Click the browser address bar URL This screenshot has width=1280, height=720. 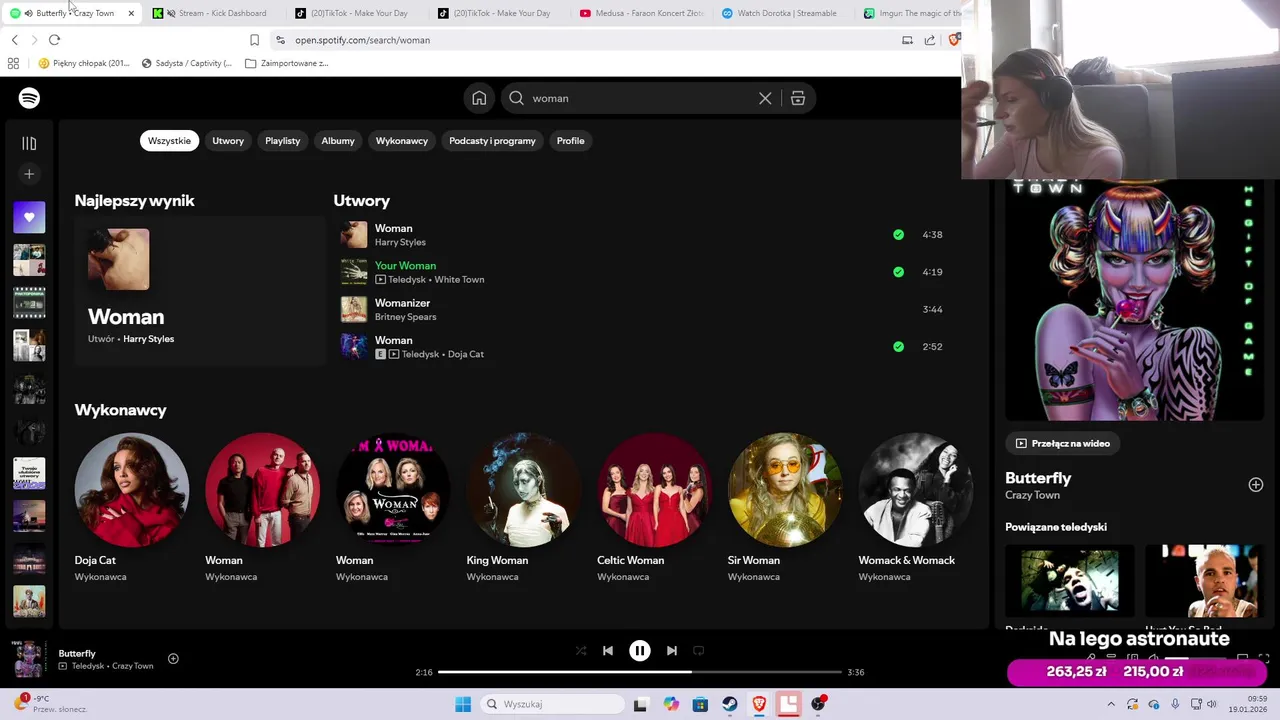[362, 40]
